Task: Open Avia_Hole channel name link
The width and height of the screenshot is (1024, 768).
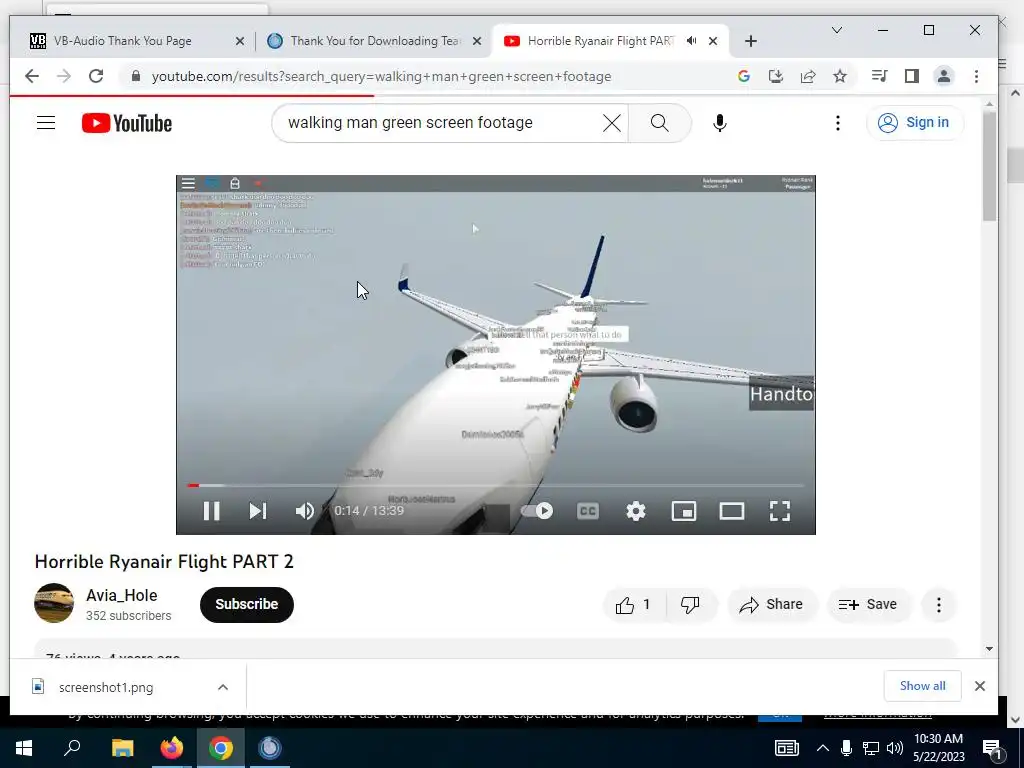Action: click(x=121, y=596)
